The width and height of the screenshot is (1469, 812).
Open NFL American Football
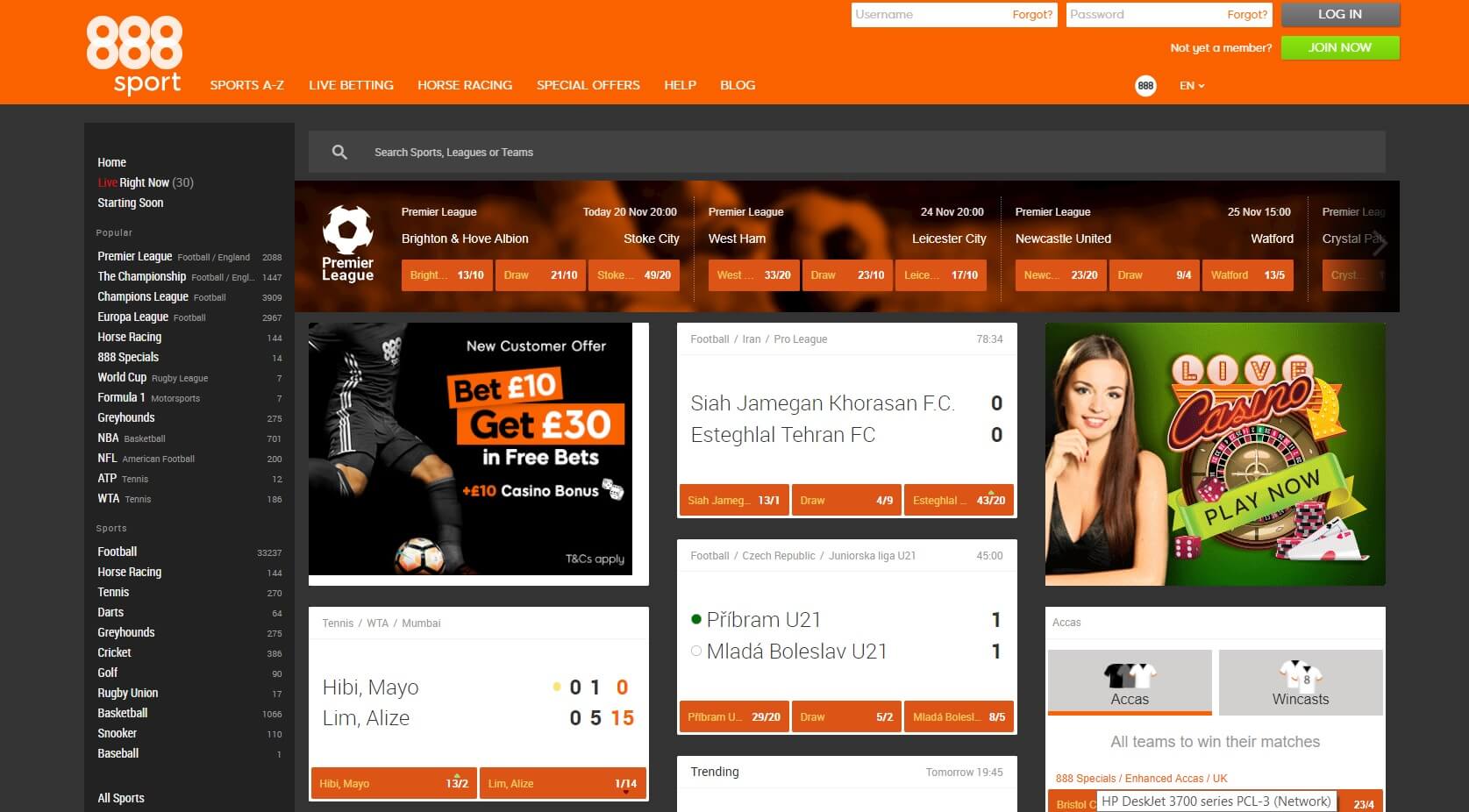click(189, 459)
